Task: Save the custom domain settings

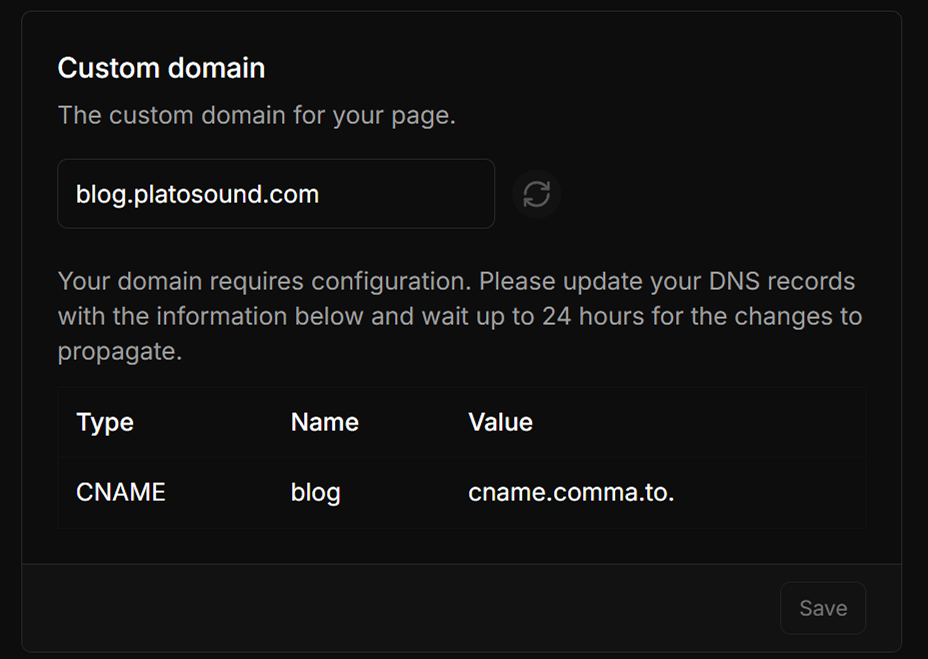Action: (x=822, y=608)
